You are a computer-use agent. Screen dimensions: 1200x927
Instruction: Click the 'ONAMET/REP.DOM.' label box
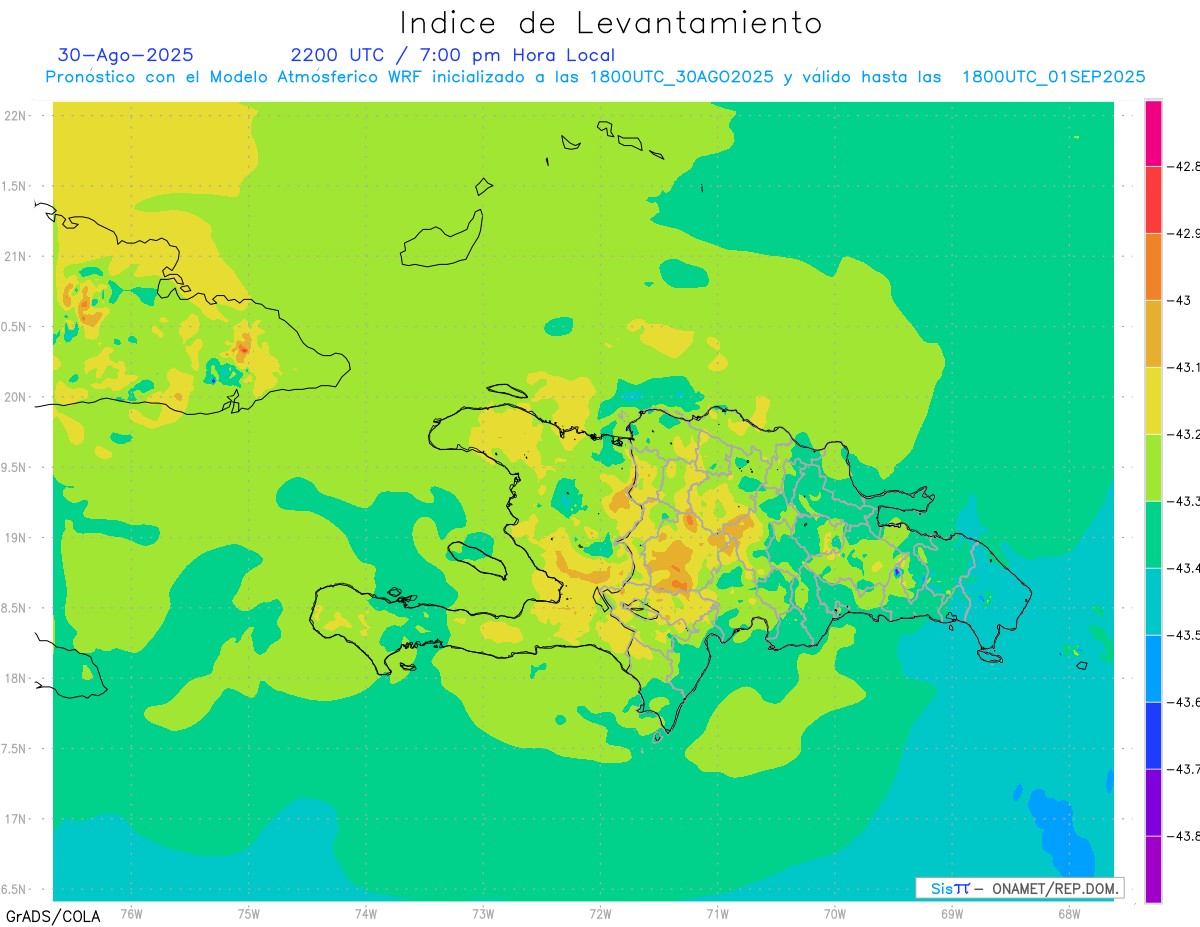1019,888
